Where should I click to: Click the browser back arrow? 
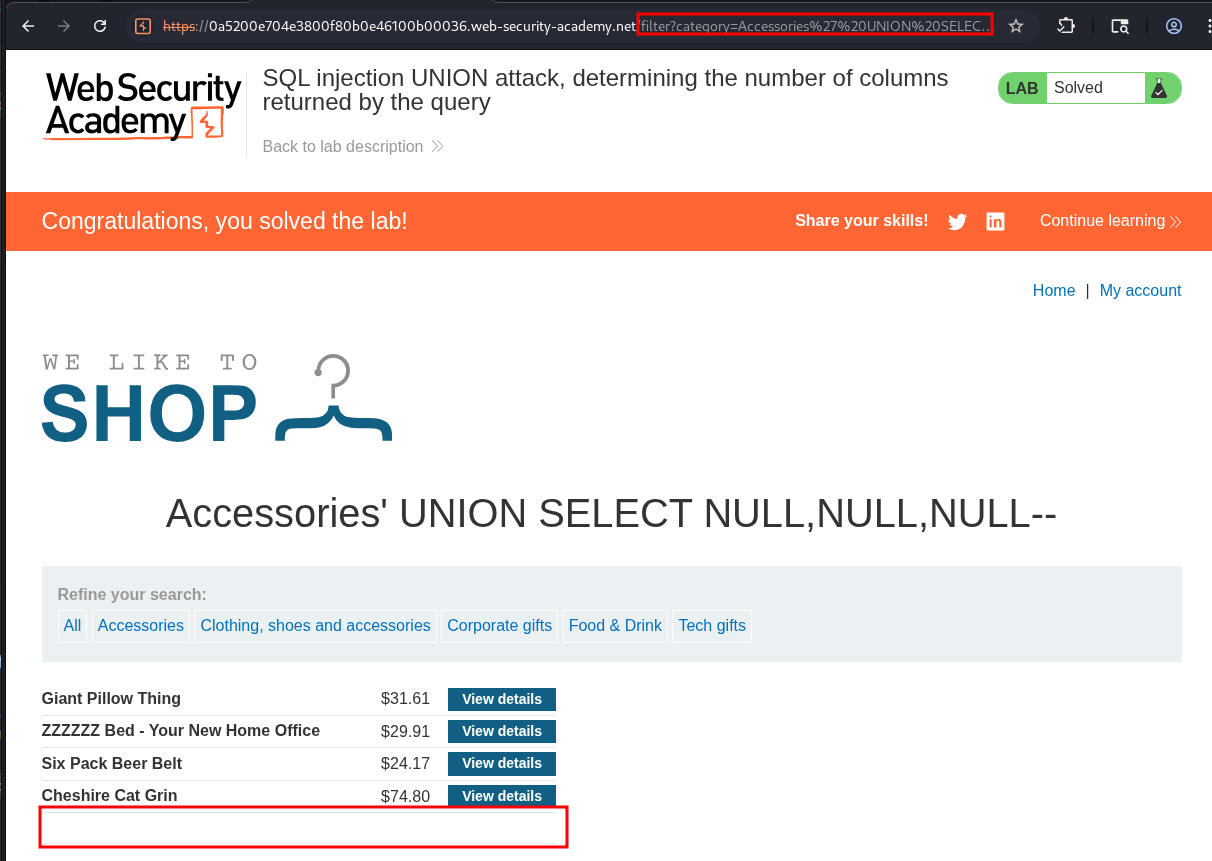coord(28,27)
